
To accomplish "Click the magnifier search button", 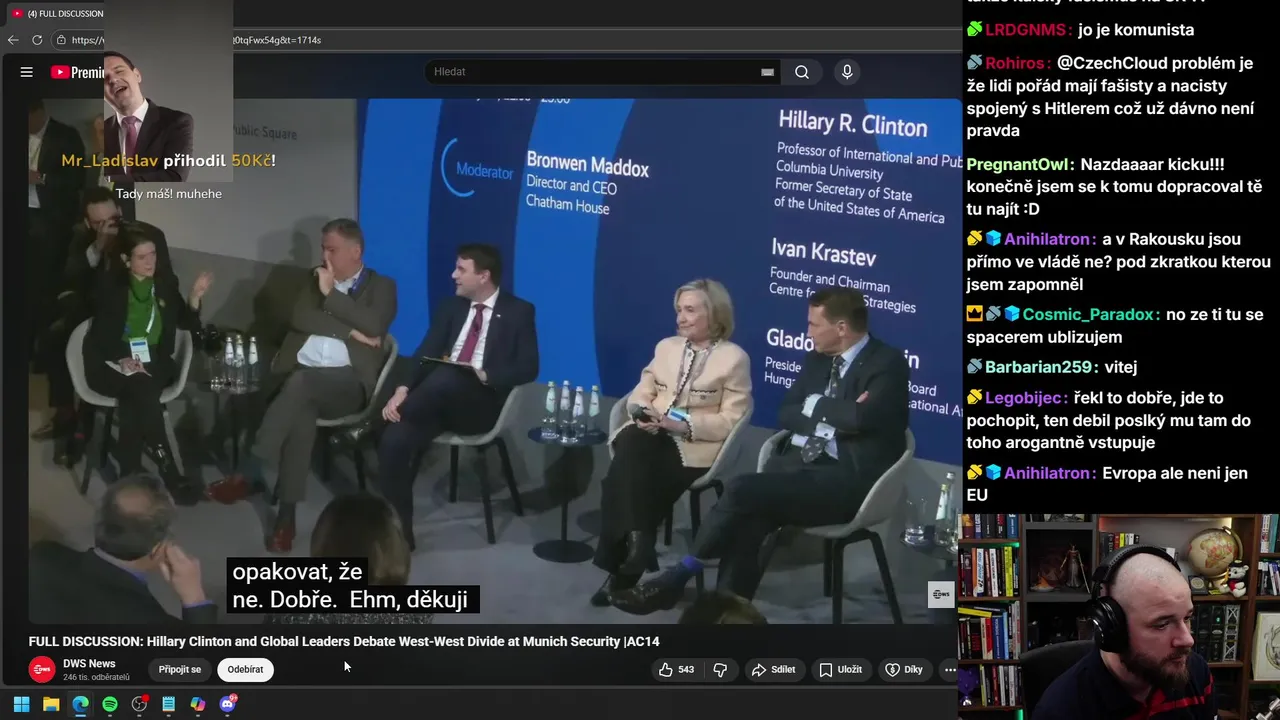I will click(802, 72).
